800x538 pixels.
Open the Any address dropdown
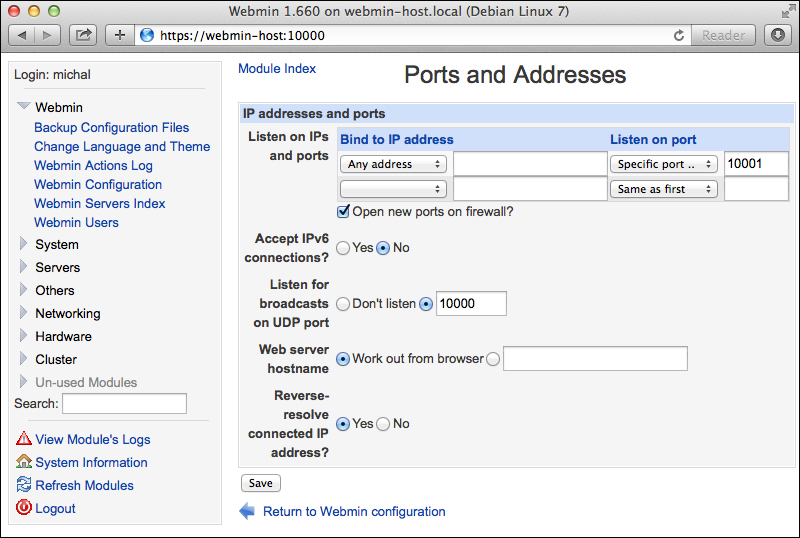pos(393,164)
